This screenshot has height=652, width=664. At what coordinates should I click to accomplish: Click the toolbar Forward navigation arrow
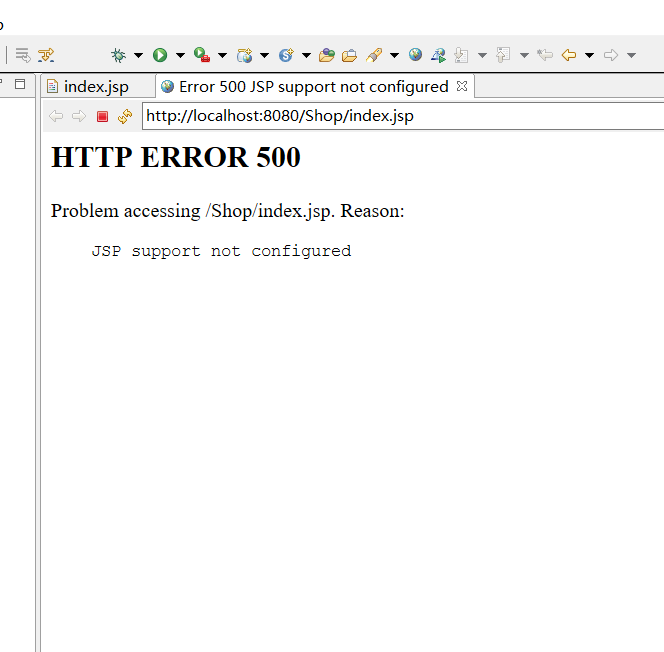pos(611,55)
